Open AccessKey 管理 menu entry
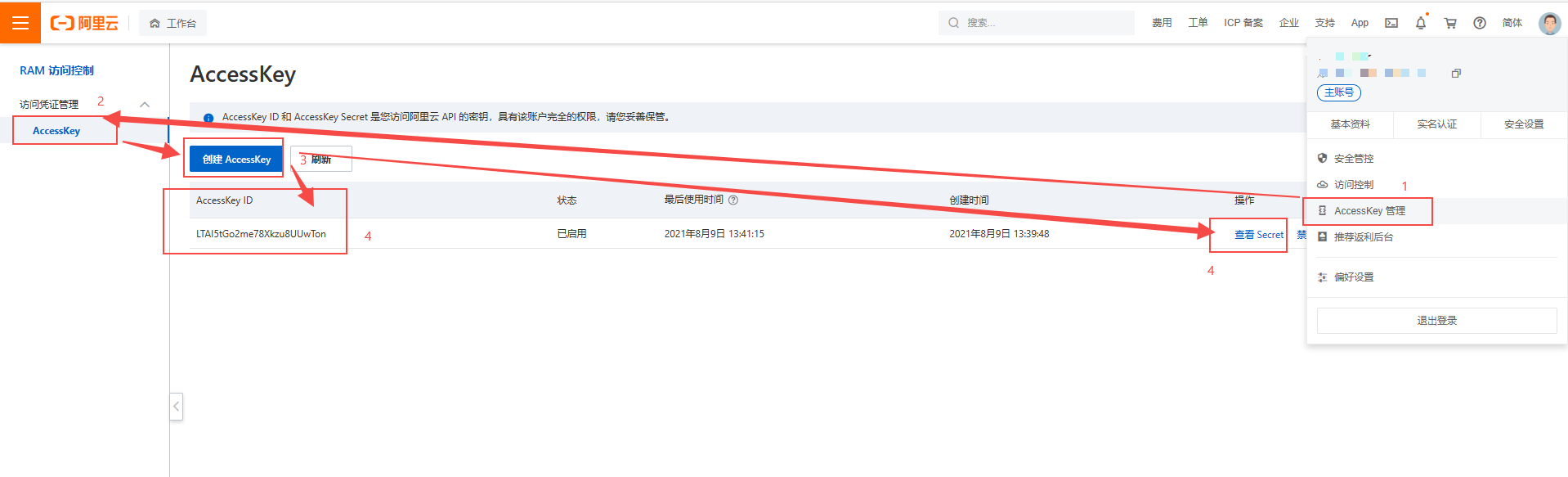 click(1370, 211)
